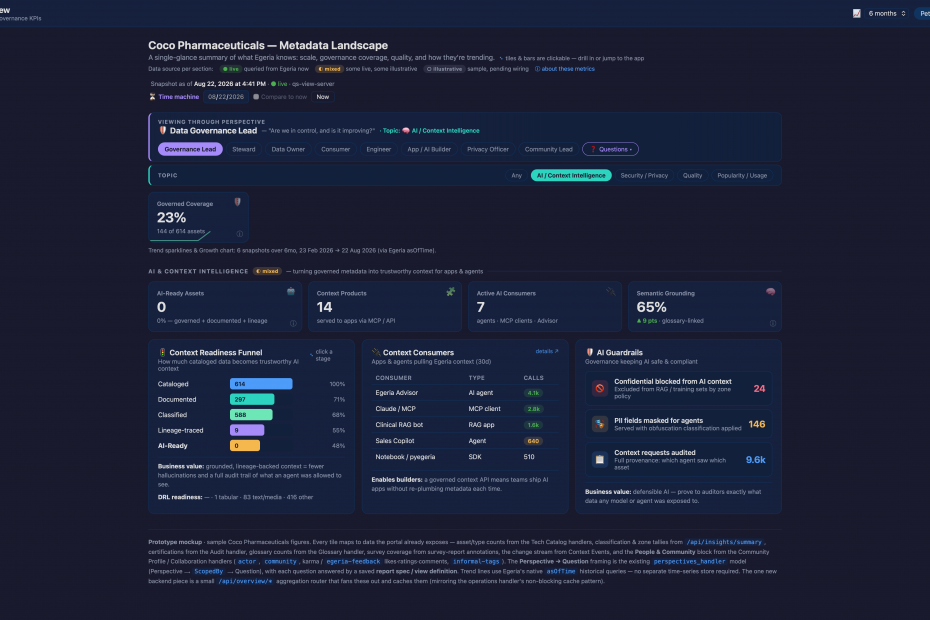
Task: Select the Security / Privacy topic filter
Action: pyautogui.click(x=644, y=176)
